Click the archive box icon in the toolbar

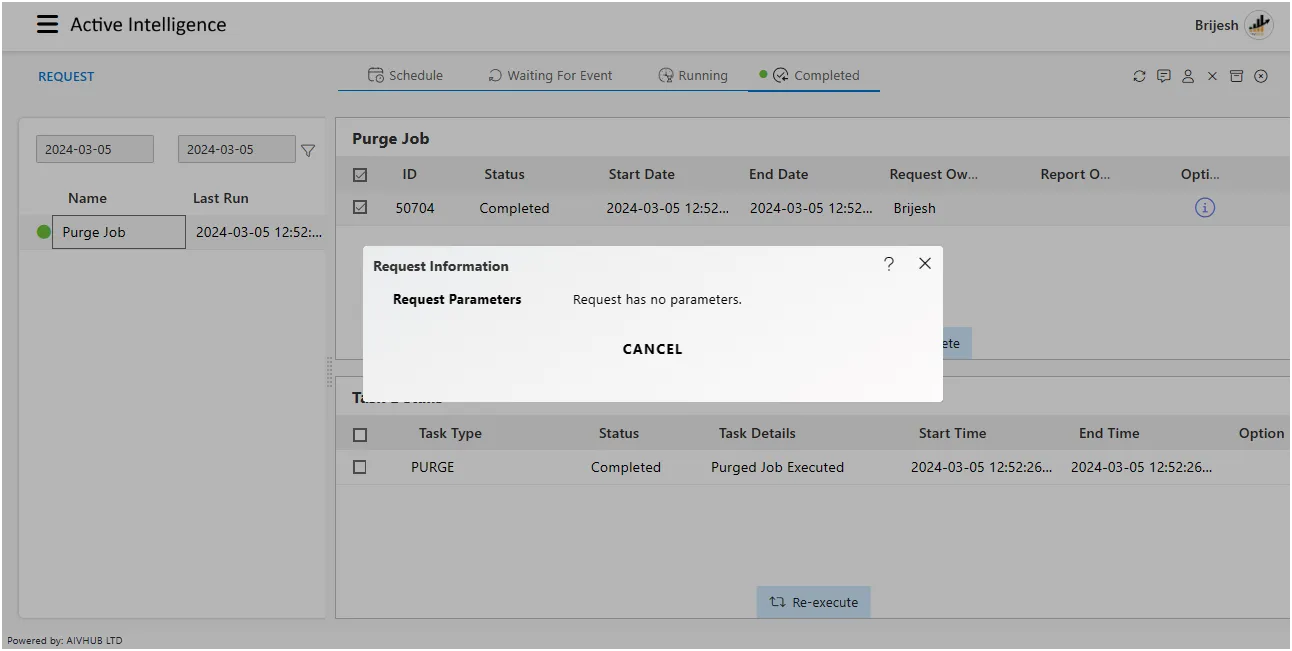(x=1236, y=76)
